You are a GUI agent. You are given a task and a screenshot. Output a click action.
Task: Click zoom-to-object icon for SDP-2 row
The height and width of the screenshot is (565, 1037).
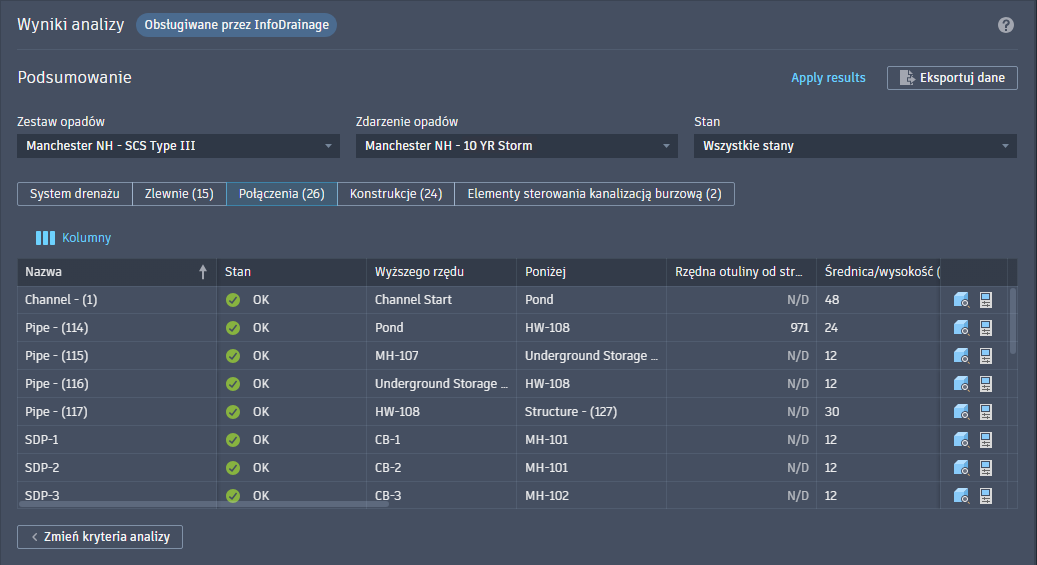point(962,467)
